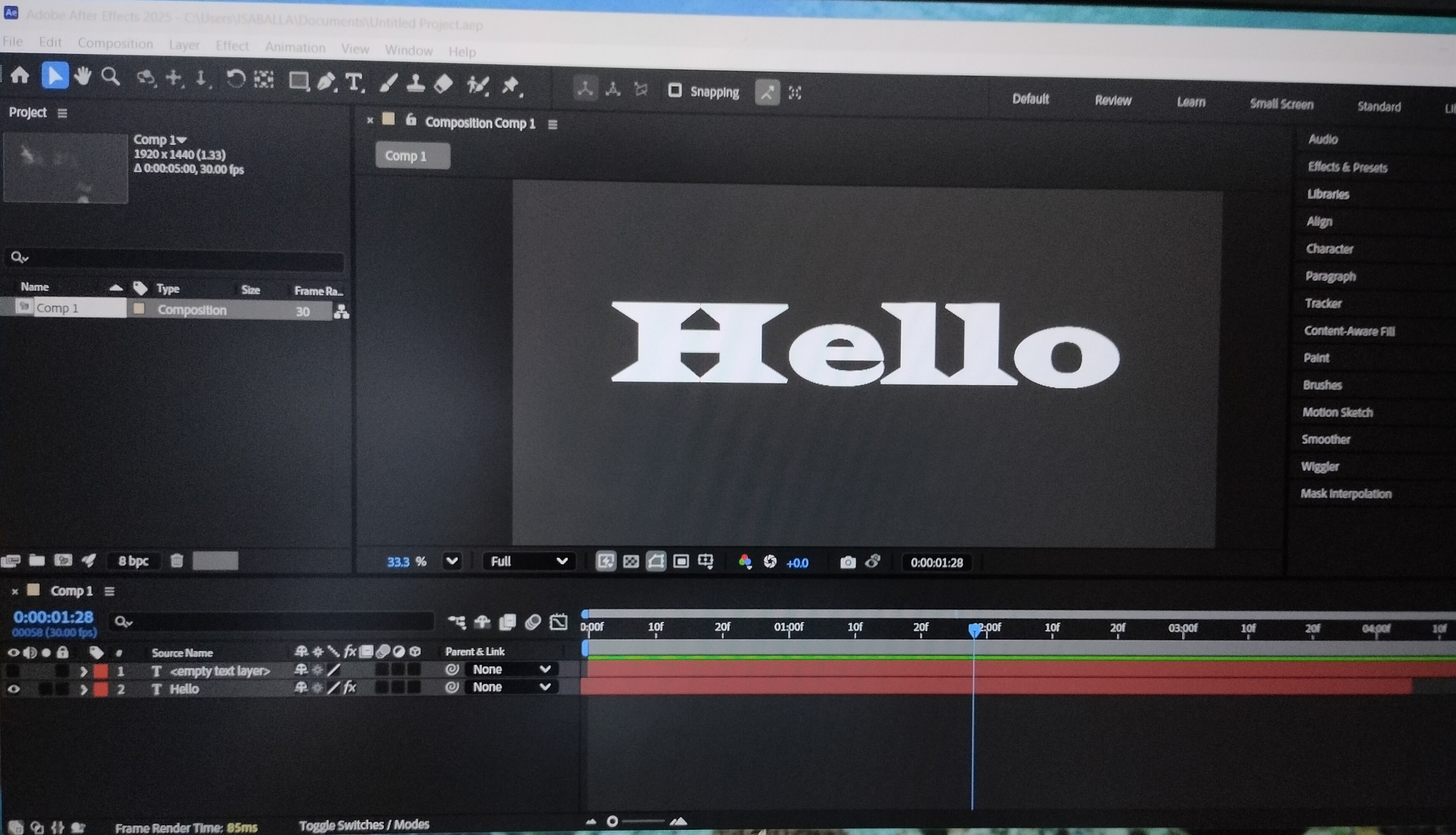Toggle the Transparency Grid button
The height and width of the screenshot is (835, 1456).
point(630,562)
